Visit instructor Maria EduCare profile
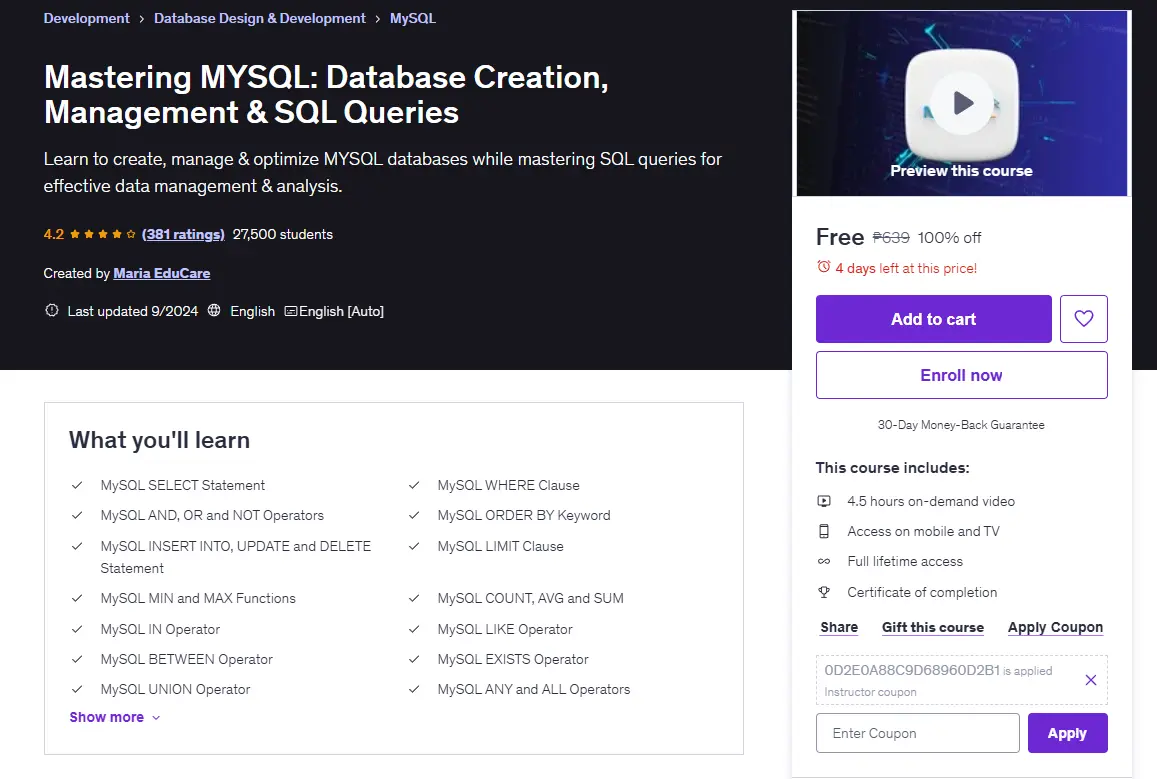The height and width of the screenshot is (779, 1157). click(x=162, y=274)
